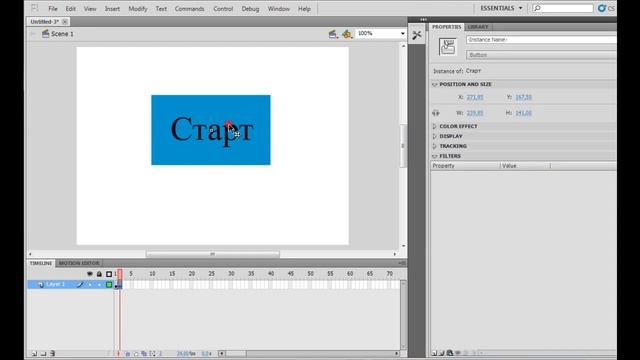Click the W width value
640x360 pixels.
(x=475, y=113)
